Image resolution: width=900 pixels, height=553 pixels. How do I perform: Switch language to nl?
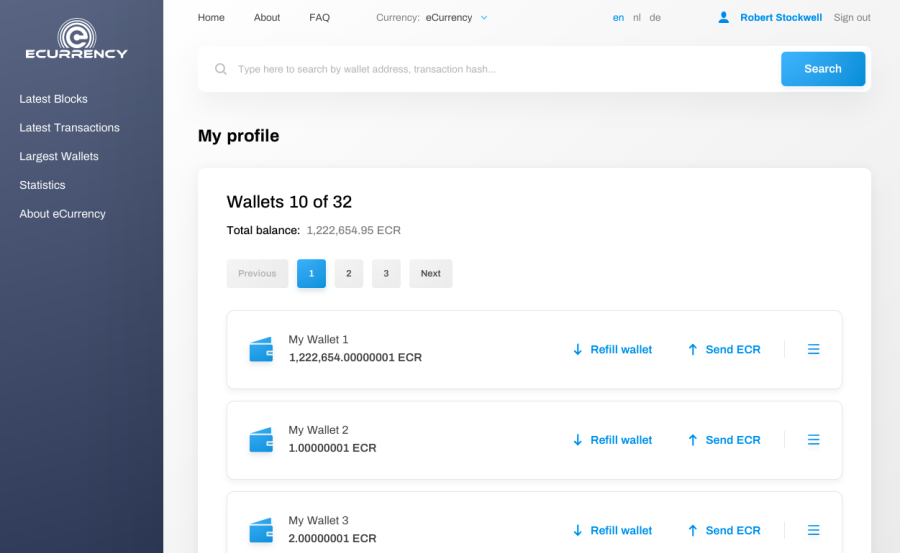coord(637,18)
